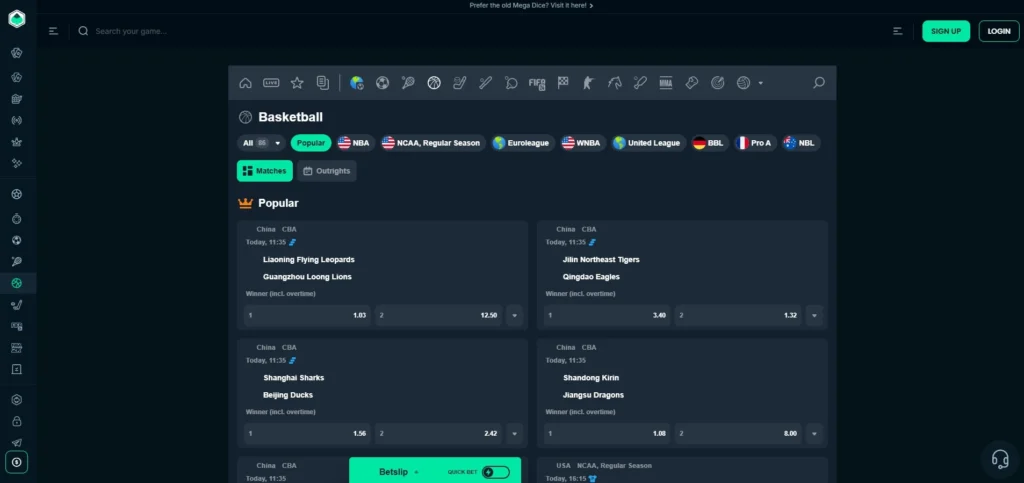Image resolution: width=1024 pixels, height=483 pixels.
Task: Select checkered racing flag icon
Action: pos(563,83)
